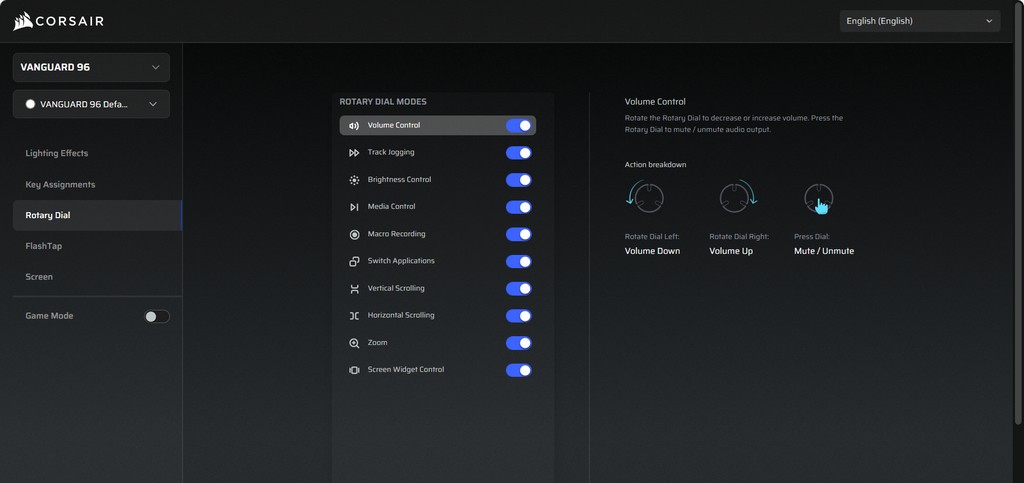Open the English language dropdown
Image resolution: width=1024 pixels, height=483 pixels.
tap(919, 21)
